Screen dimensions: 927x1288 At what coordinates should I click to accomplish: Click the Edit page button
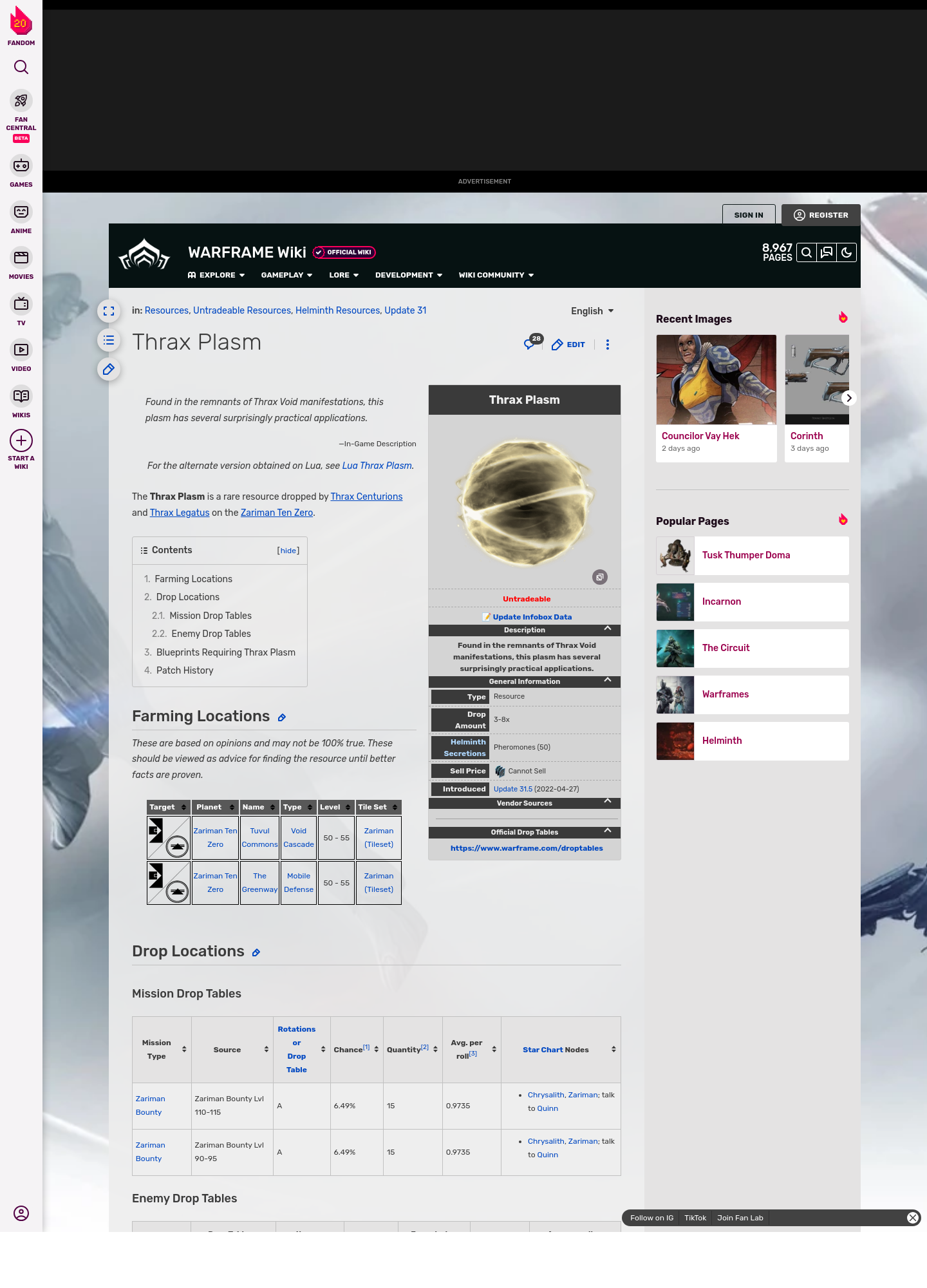click(568, 345)
